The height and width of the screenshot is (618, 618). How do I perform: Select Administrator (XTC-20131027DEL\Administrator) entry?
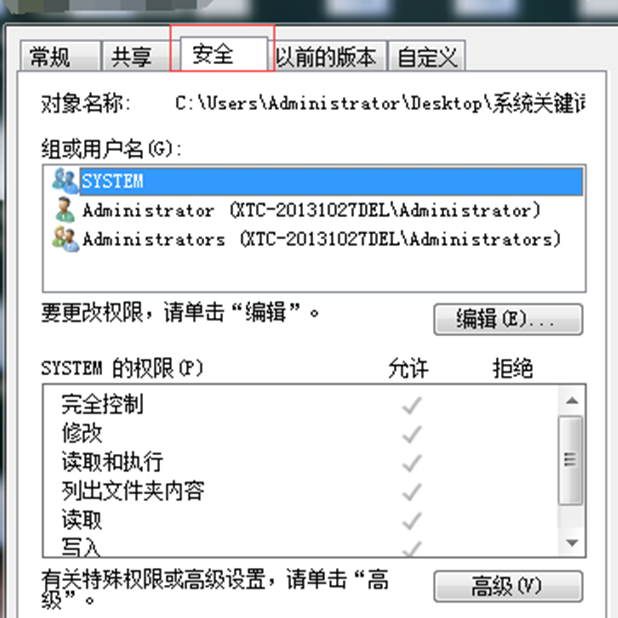311,210
